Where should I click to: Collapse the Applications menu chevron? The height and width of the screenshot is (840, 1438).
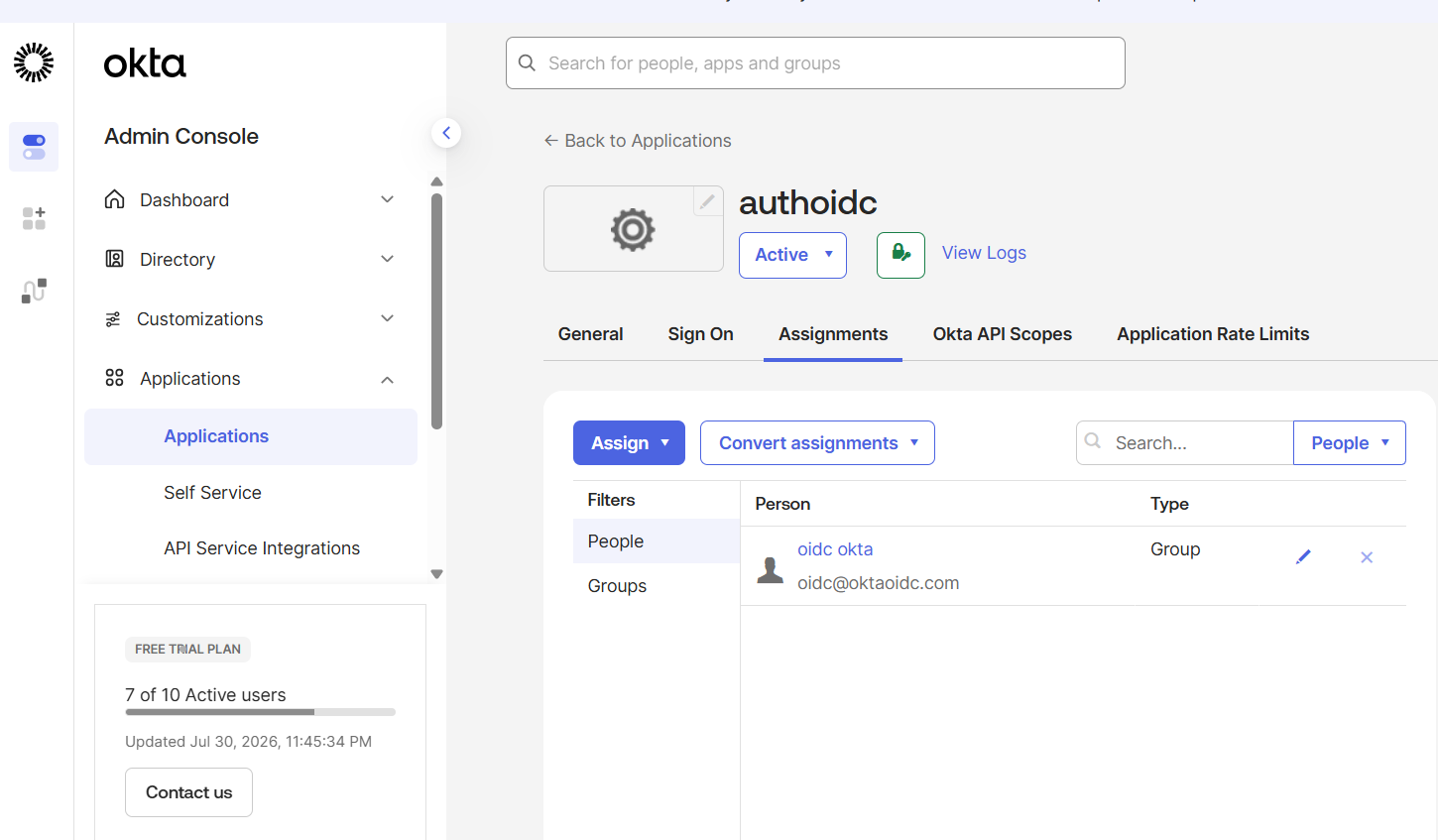point(388,379)
